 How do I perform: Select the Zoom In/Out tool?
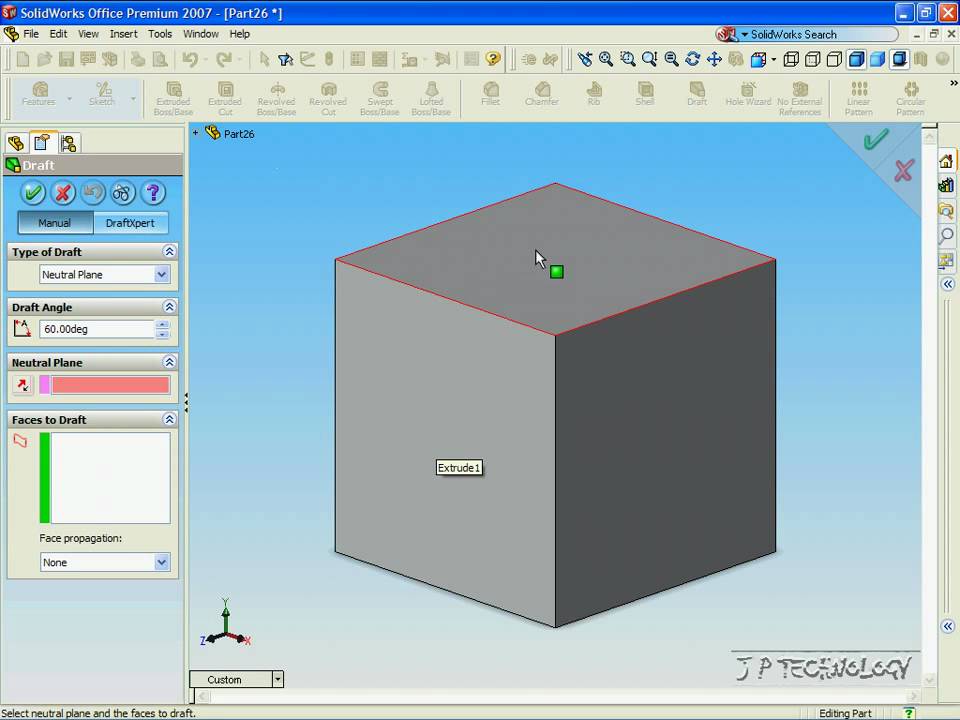pyautogui.click(x=650, y=59)
